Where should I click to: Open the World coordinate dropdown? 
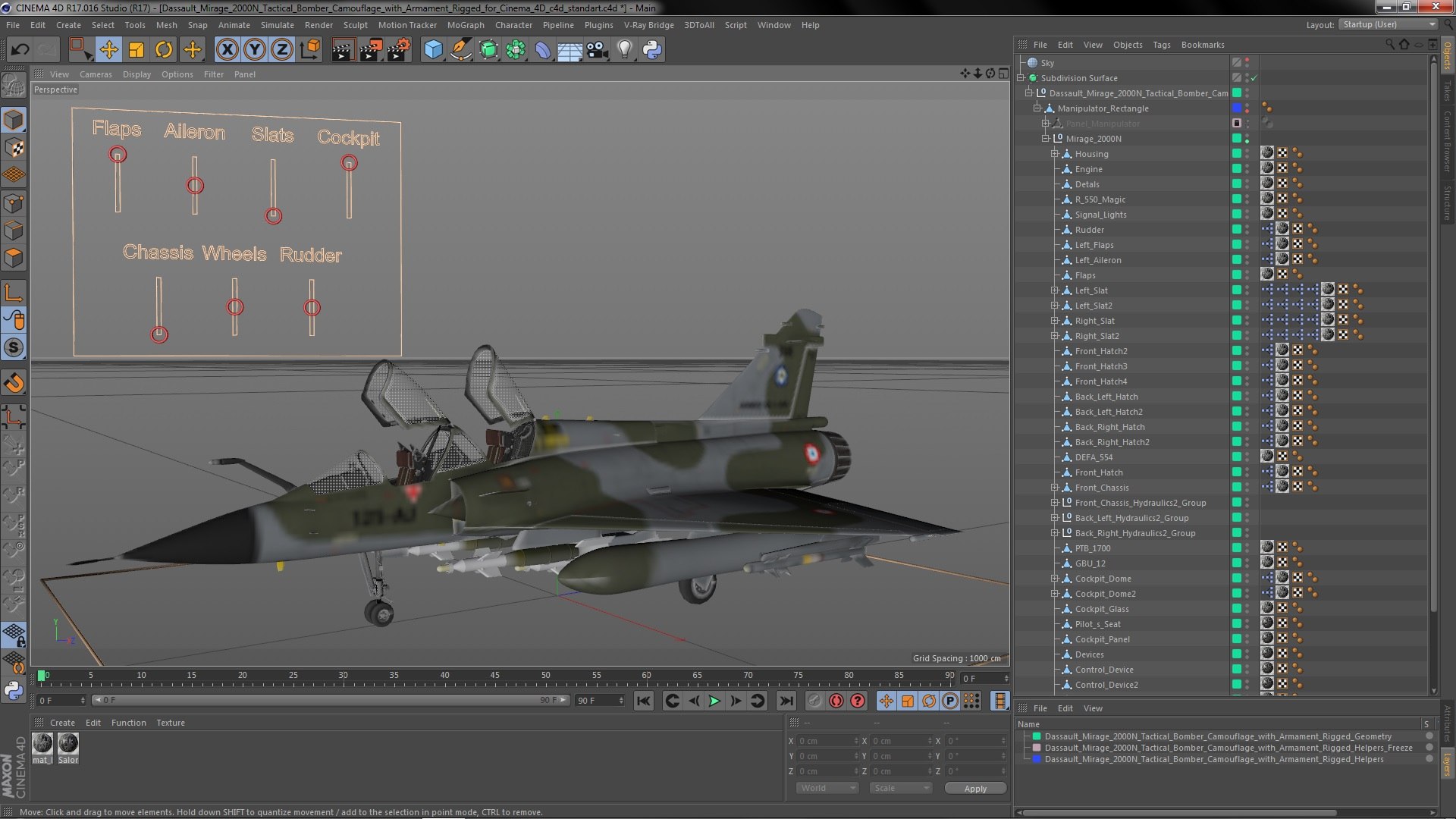click(x=827, y=788)
